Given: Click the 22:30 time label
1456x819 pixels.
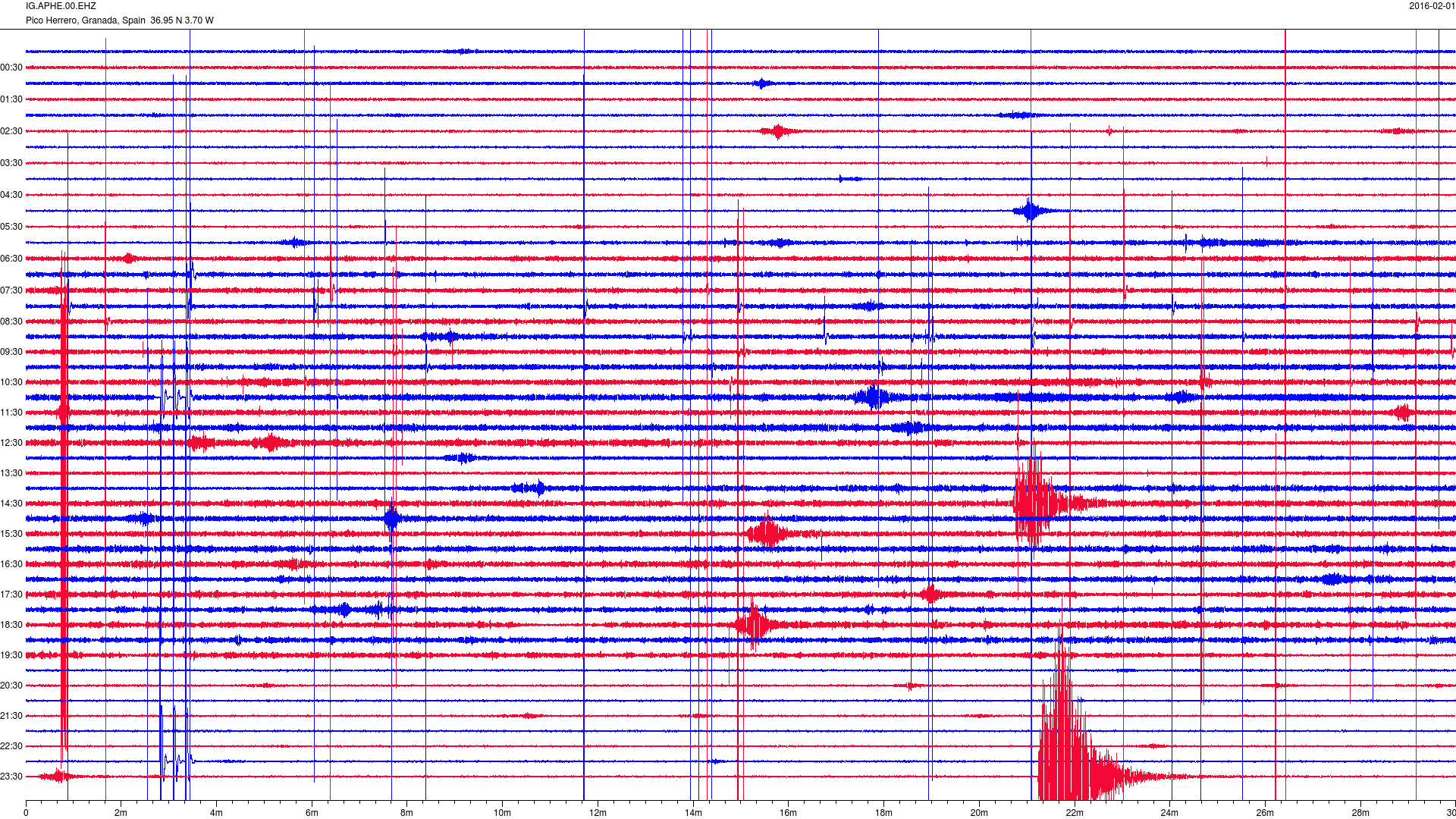Looking at the screenshot, I should click(x=11, y=746).
